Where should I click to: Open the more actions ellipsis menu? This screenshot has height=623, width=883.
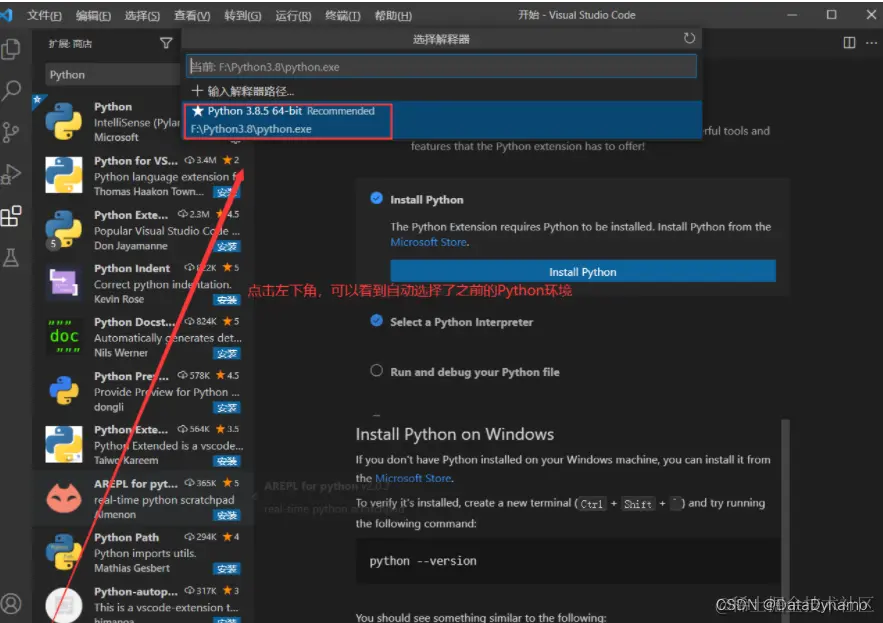tap(871, 43)
